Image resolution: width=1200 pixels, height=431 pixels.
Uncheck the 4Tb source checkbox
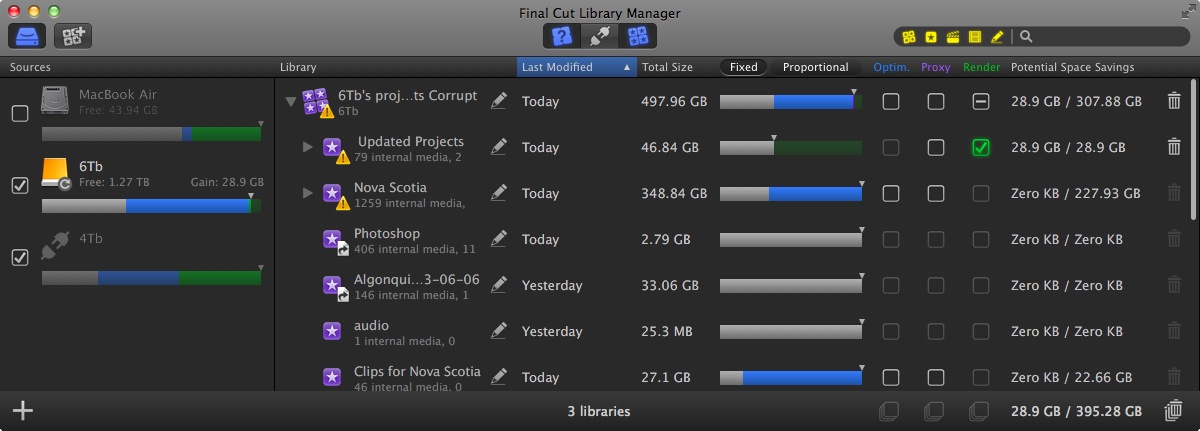point(19,257)
